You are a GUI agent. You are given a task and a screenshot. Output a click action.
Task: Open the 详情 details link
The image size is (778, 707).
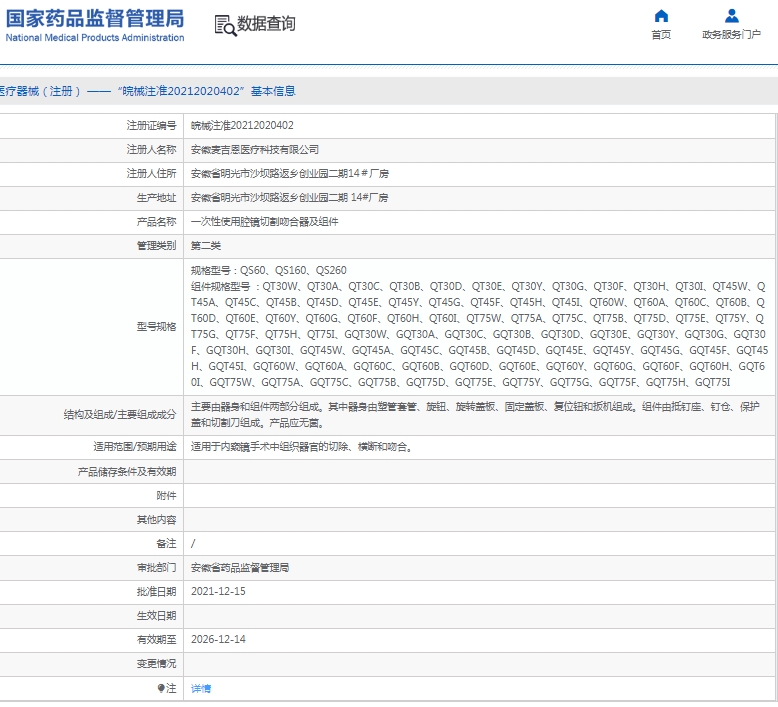coord(201,689)
